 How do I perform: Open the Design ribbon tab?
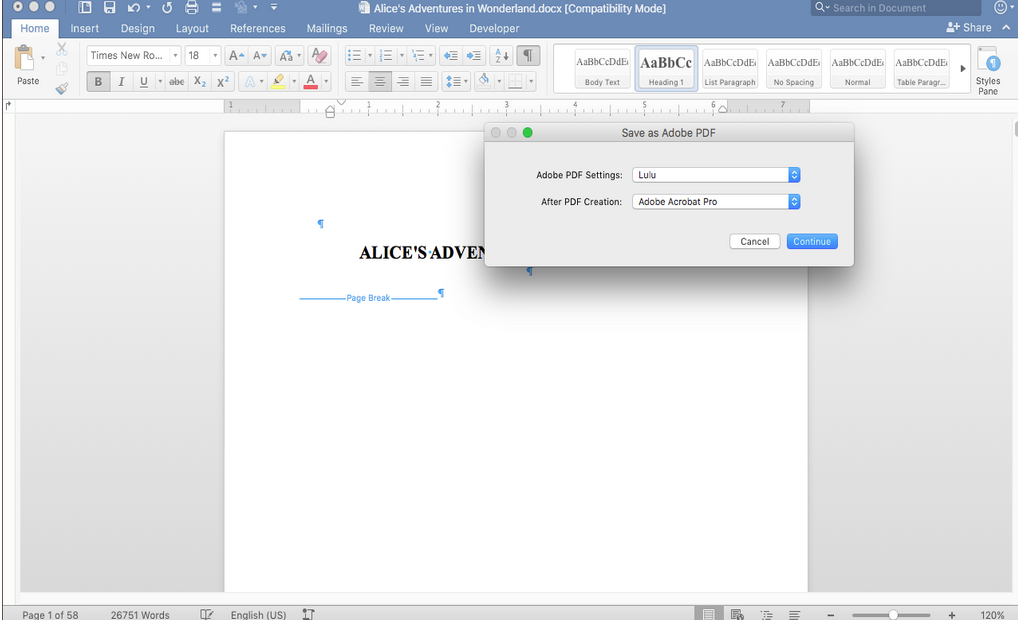click(x=138, y=29)
